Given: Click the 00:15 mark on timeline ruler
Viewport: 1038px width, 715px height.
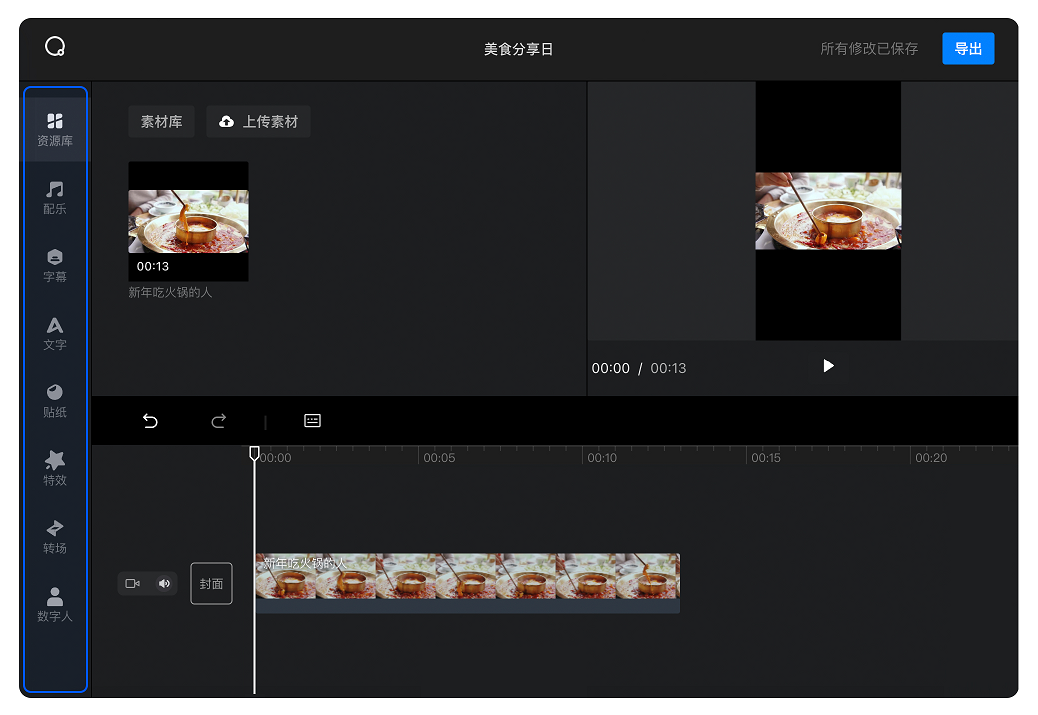Looking at the screenshot, I should click(766, 458).
